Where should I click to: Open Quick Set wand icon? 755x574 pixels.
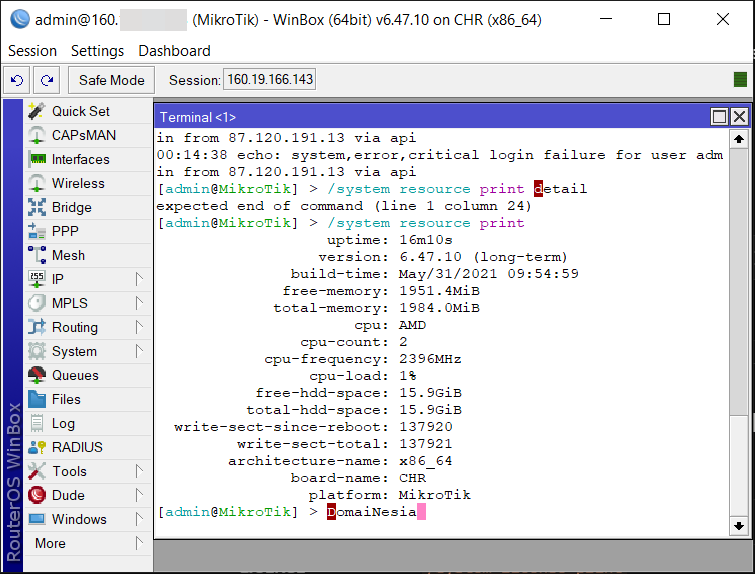pos(37,111)
